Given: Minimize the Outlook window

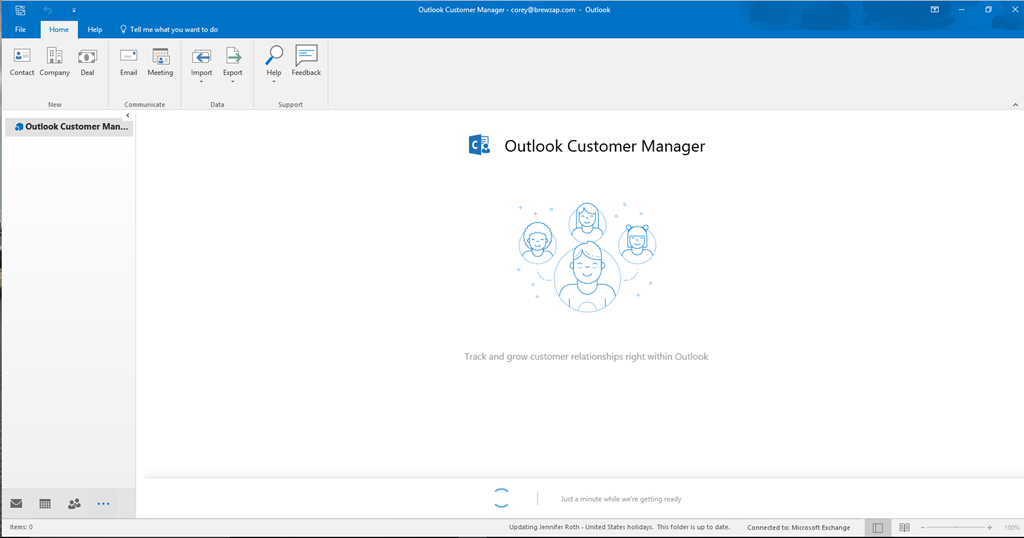Looking at the screenshot, I should tap(961, 10).
